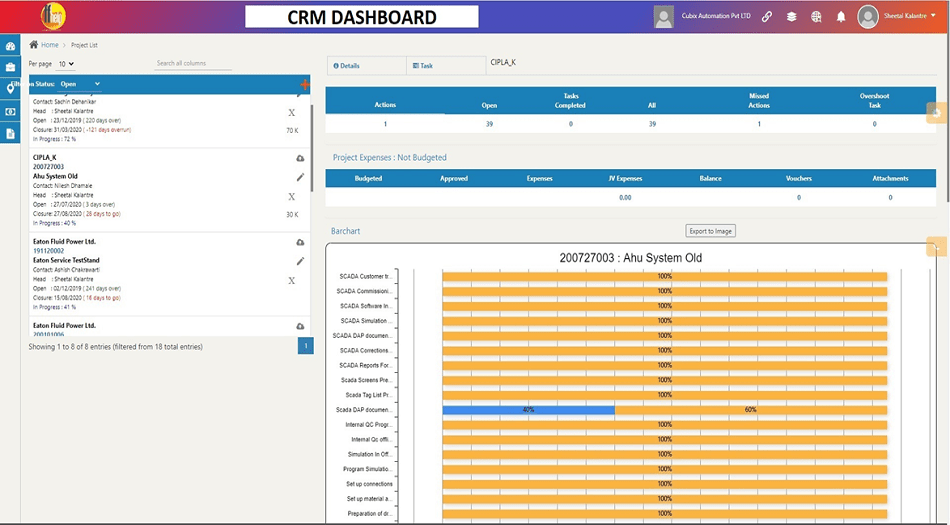This screenshot has height=525, width=950.
Task: Click 'Project Expenses : Not Budgeted' heading
Action: pos(390,157)
